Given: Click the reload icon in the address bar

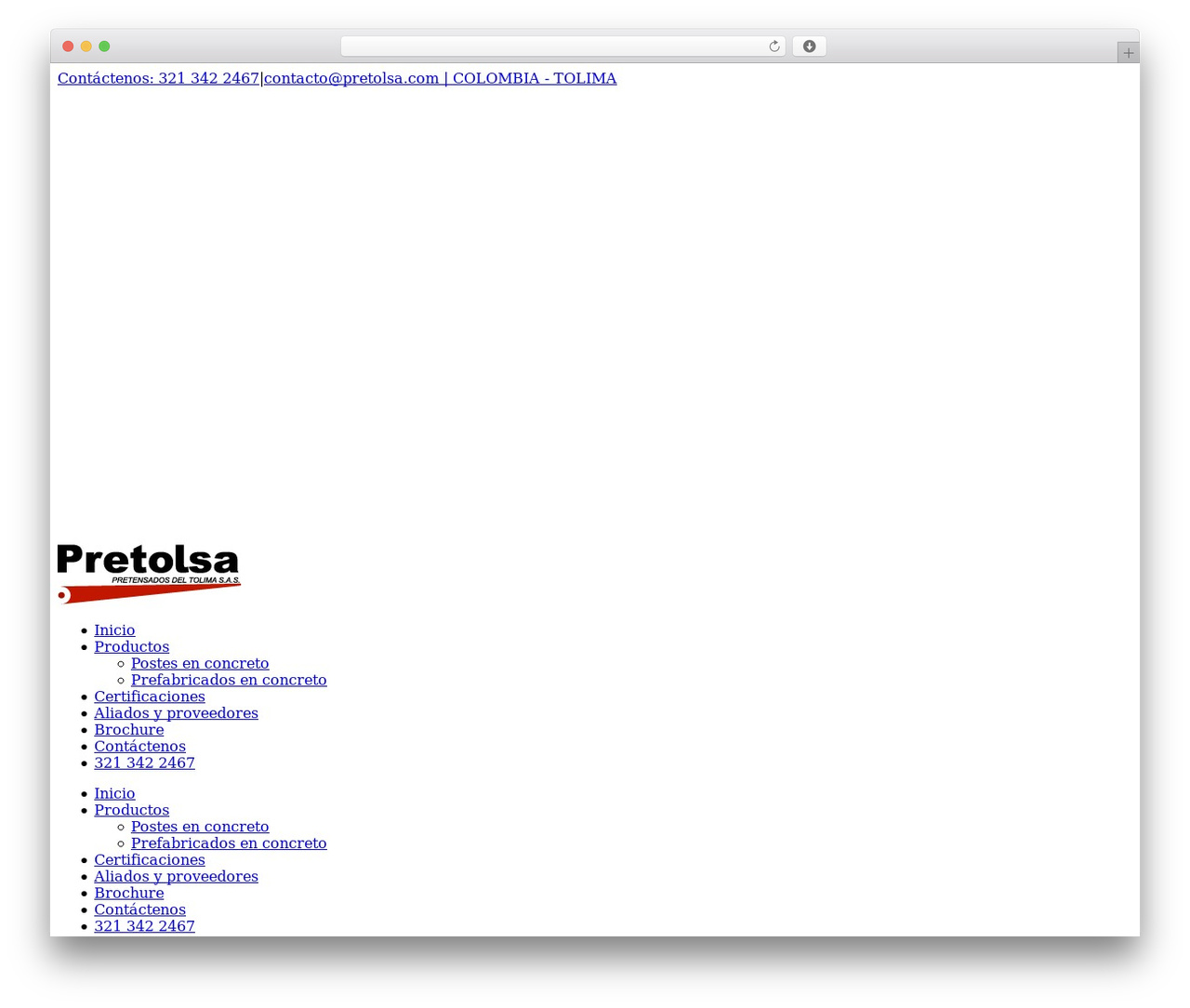Looking at the screenshot, I should tap(773, 46).
